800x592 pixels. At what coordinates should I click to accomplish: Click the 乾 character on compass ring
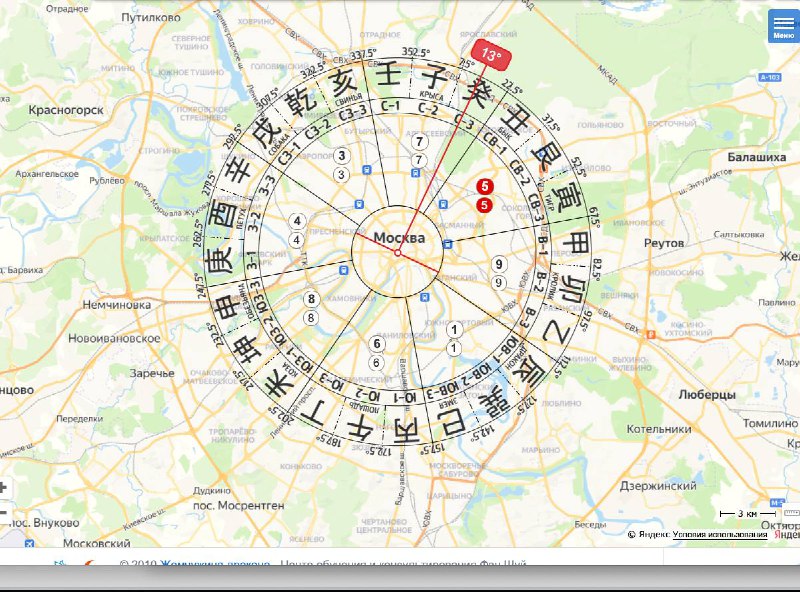302,104
